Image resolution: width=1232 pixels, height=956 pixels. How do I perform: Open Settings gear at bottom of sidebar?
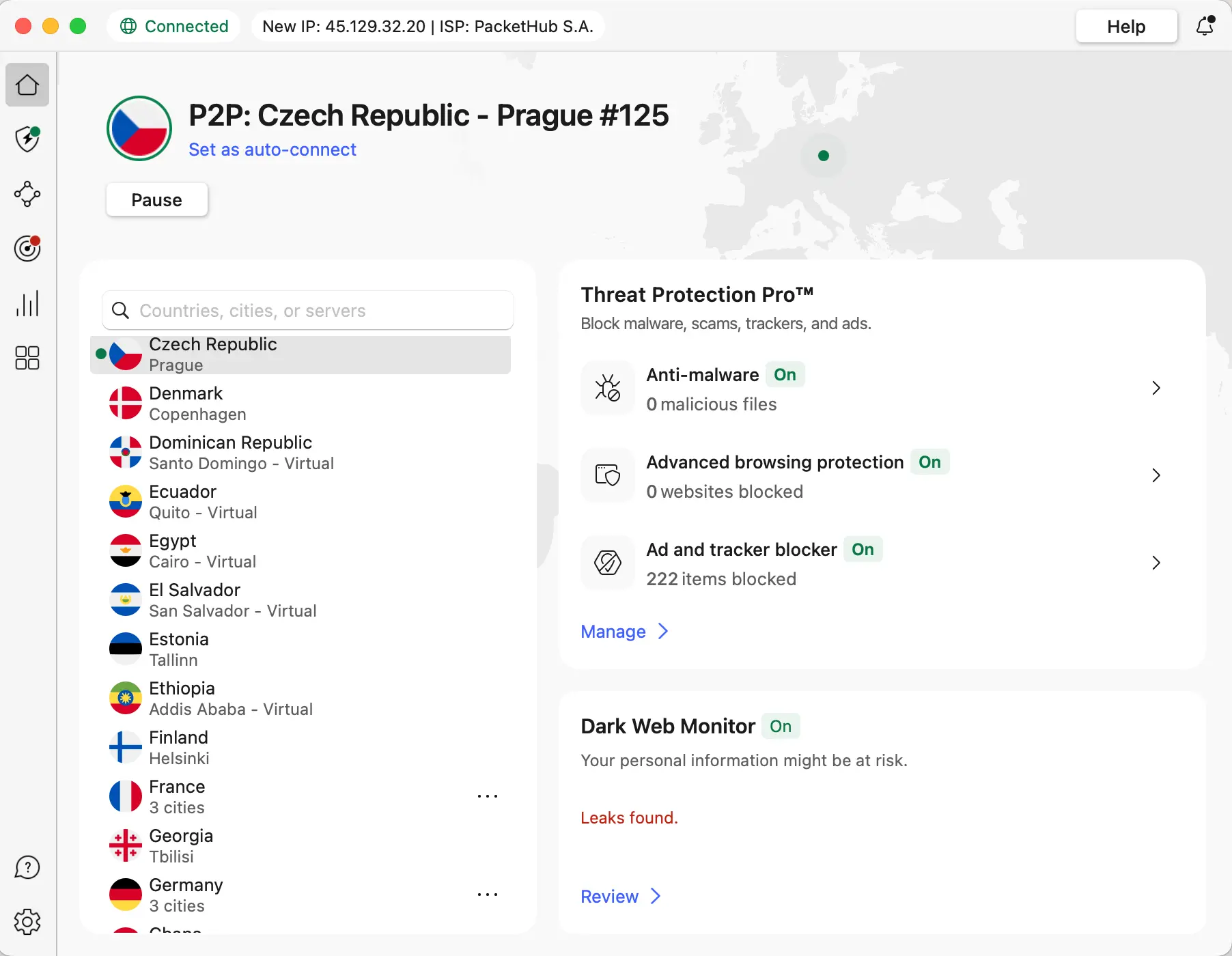coord(27,921)
